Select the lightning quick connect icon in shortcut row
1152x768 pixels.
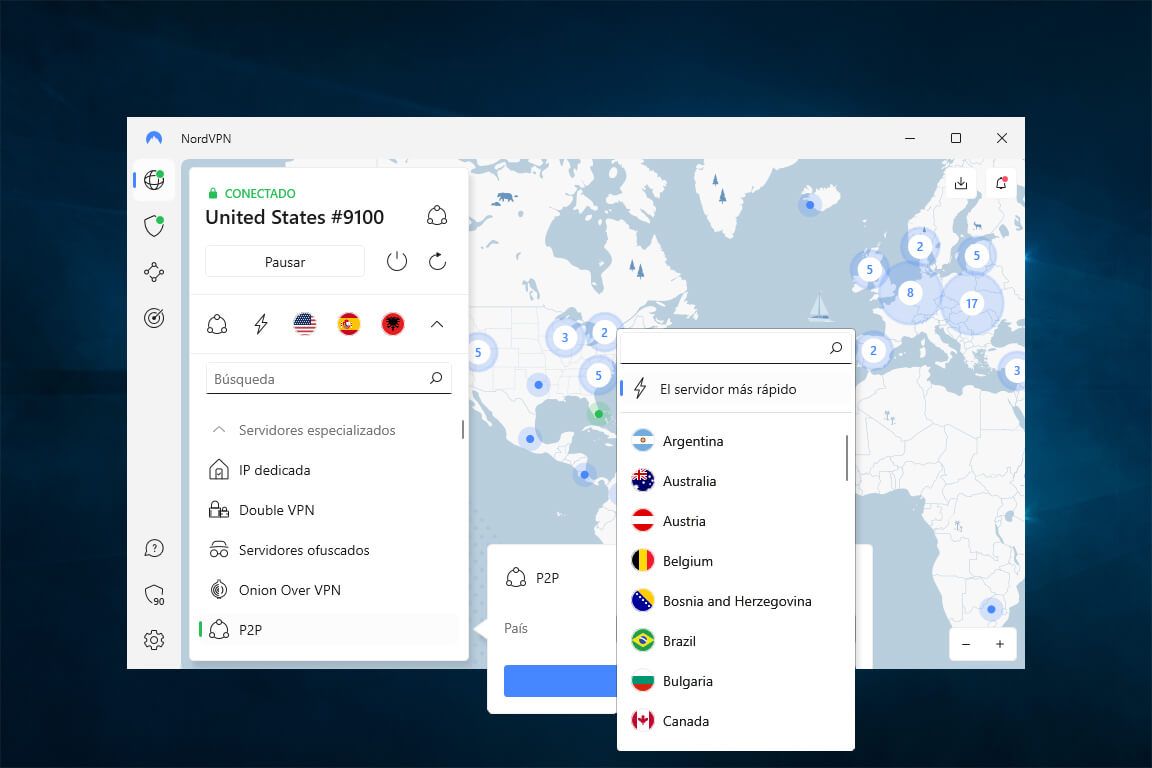tap(261, 324)
